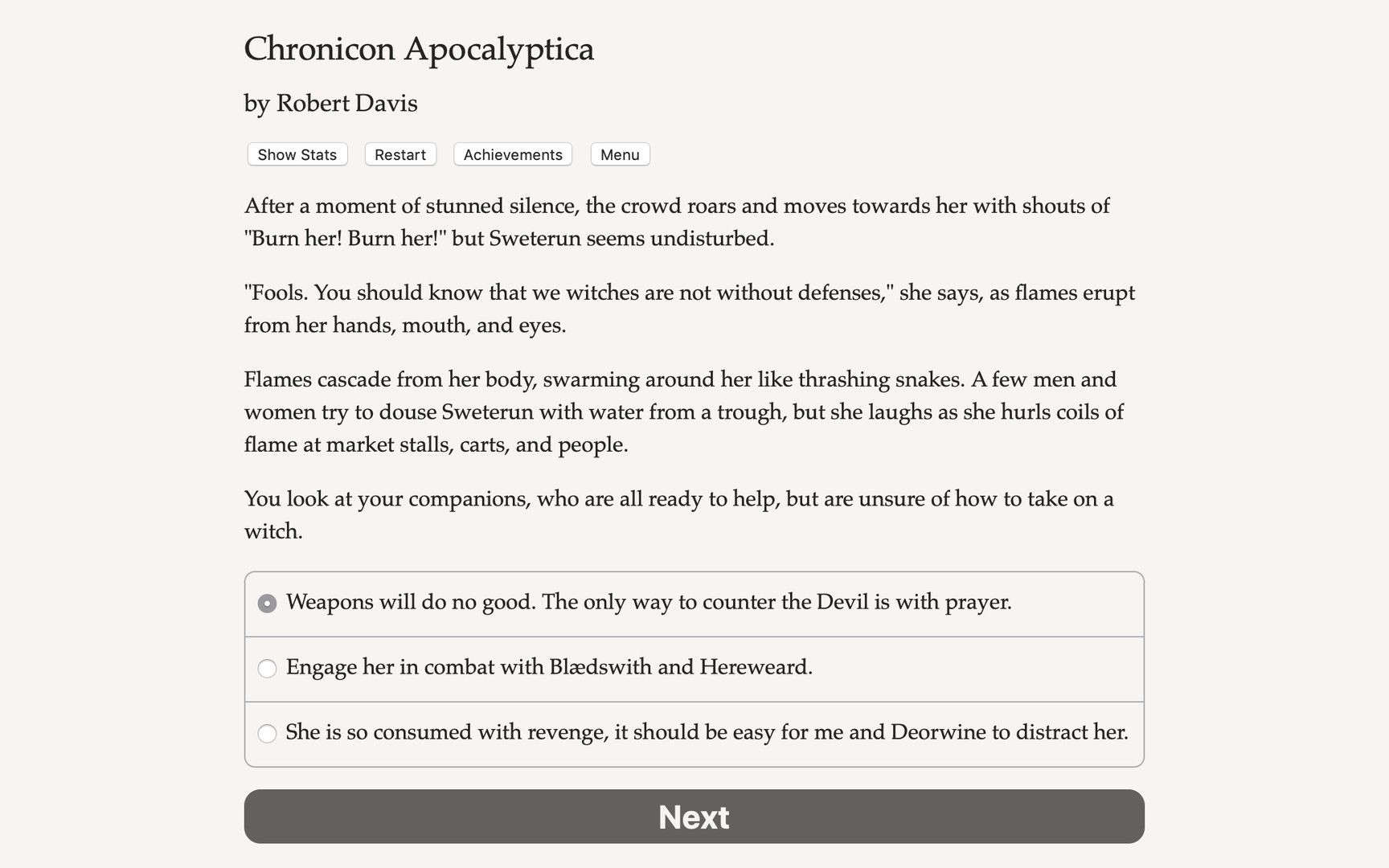1389x868 pixels.
Task: Open Menu to access game settings
Action: coord(619,154)
